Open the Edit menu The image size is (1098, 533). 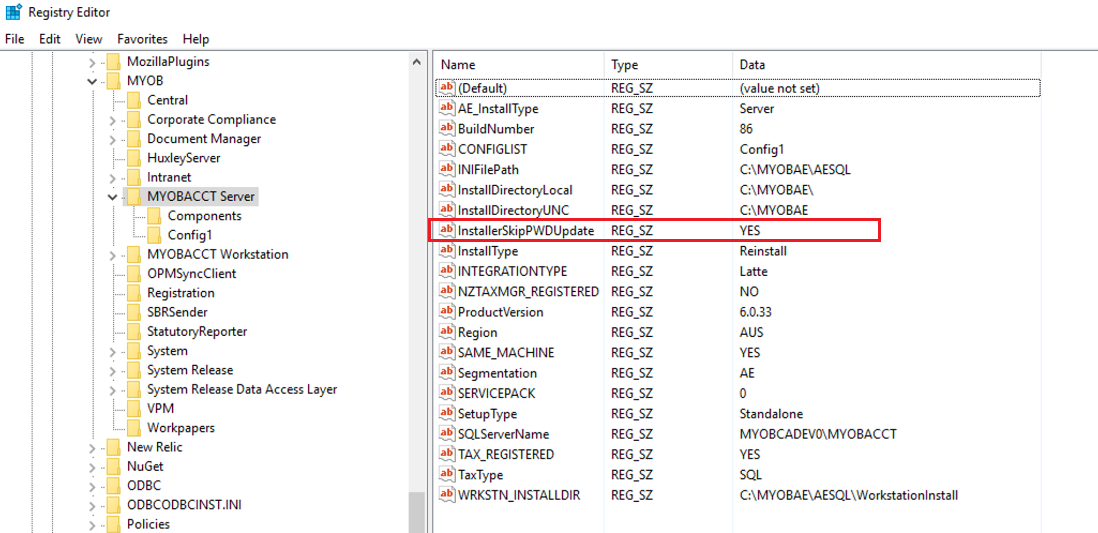click(x=50, y=39)
